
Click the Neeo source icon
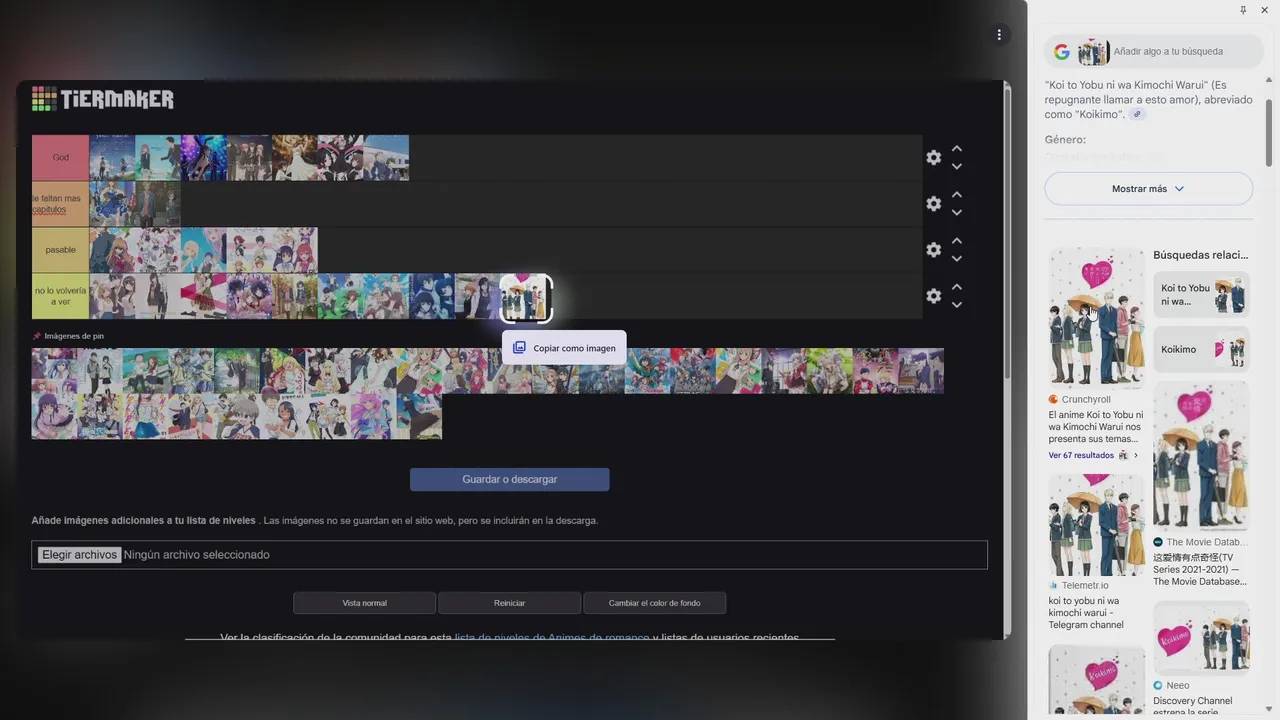(1158, 685)
